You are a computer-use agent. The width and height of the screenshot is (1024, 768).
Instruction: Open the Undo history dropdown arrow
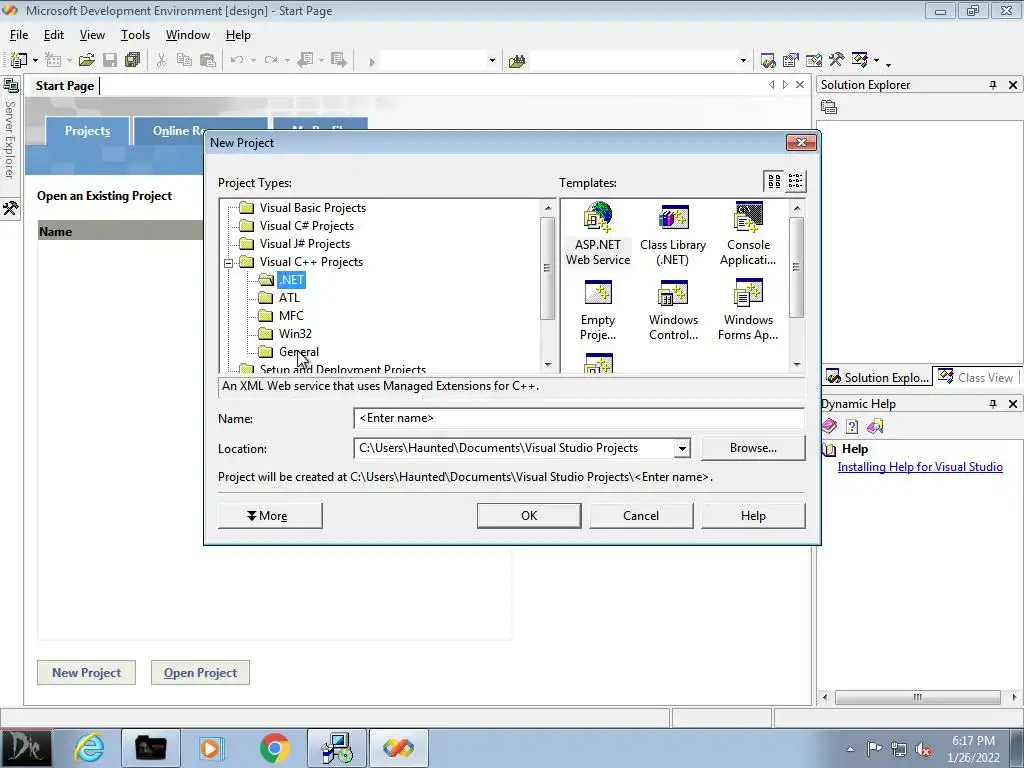[x=253, y=61]
